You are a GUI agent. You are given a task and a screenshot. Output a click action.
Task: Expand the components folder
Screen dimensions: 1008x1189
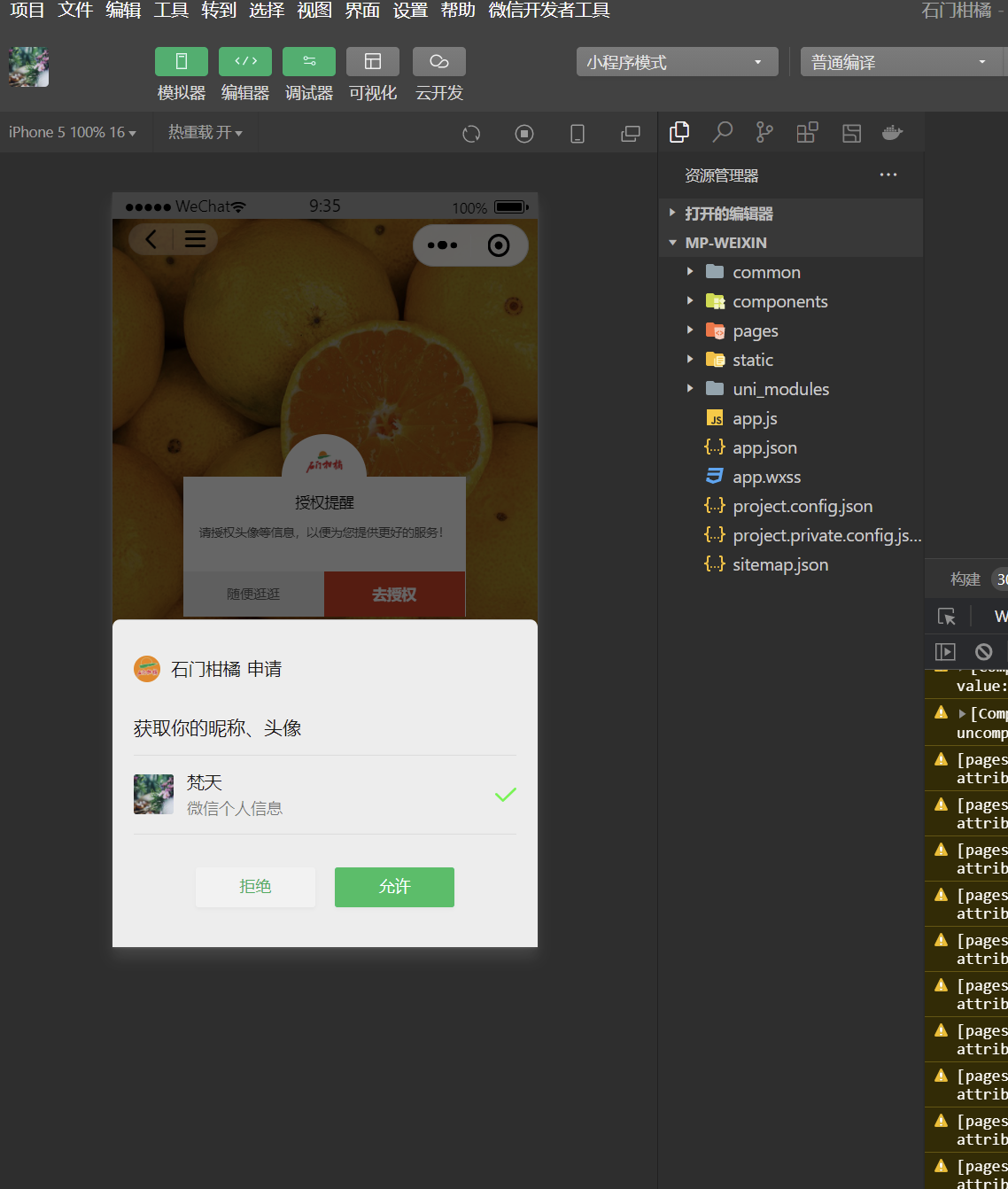pos(779,302)
